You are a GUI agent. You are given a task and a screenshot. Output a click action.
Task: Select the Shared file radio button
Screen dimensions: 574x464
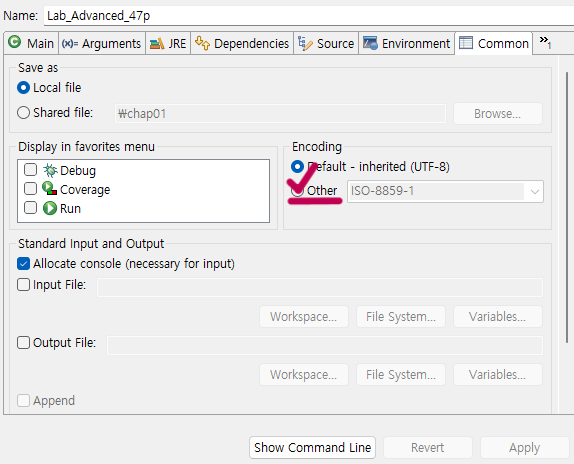(23, 112)
